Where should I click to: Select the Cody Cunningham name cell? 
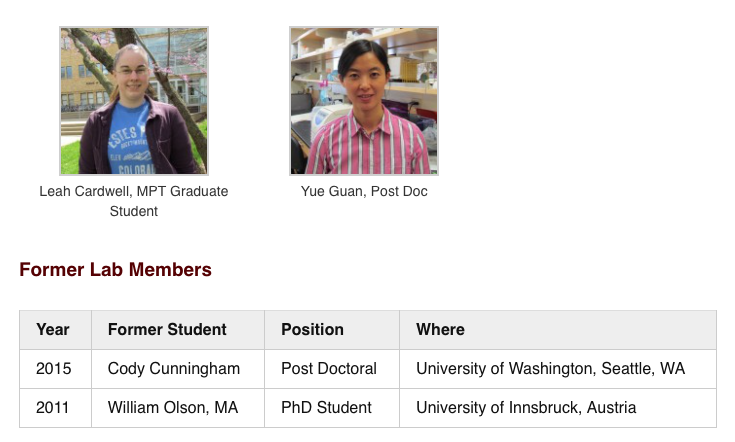174,369
